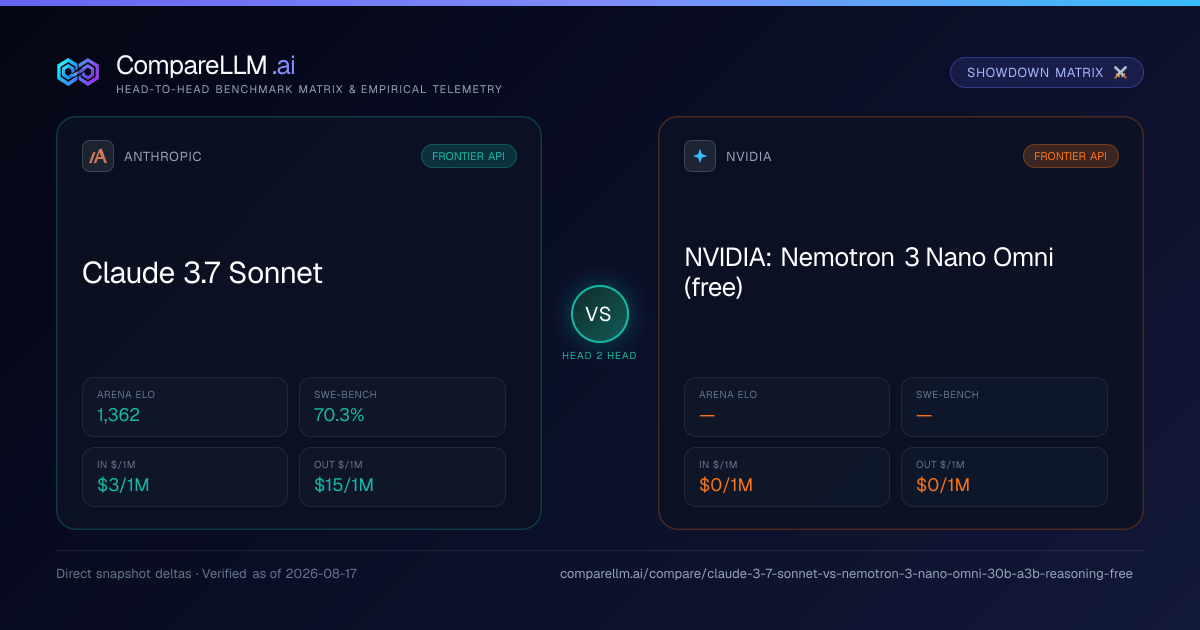Select Claude's SWE-Bench 70.3% tile

coord(402,407)
